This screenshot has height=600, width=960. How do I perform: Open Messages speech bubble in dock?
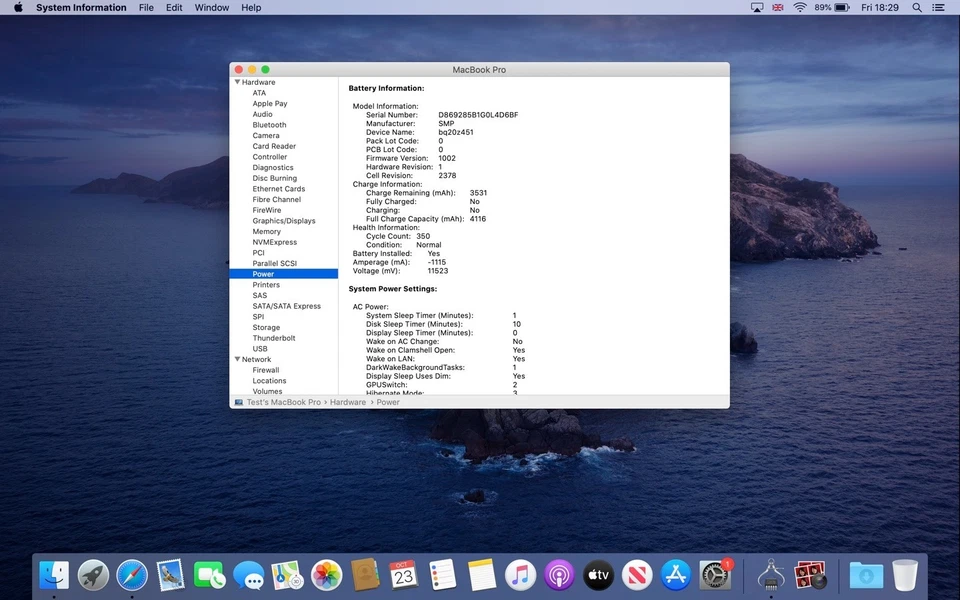[x=249, y=576]
